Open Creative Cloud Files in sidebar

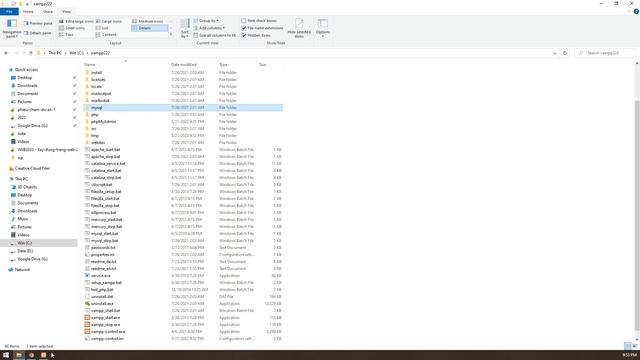pyautogui.click(x=32, y=168)
